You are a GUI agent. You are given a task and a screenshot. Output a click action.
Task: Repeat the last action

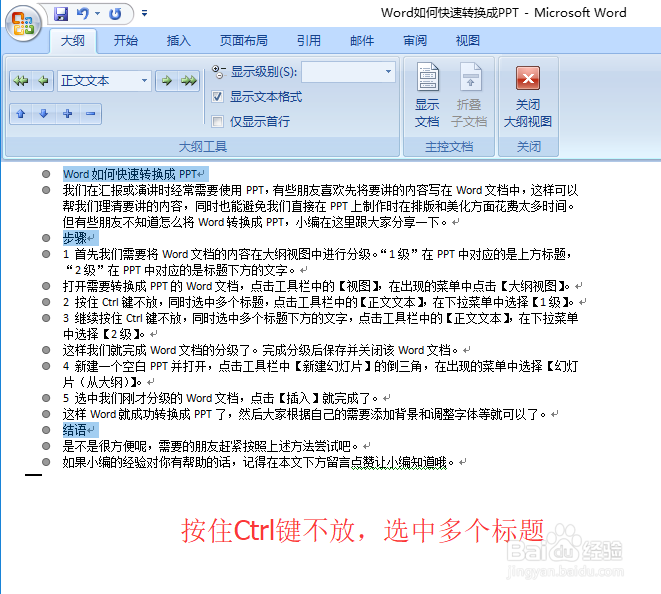pyautogui.click(x=115, y=14)
